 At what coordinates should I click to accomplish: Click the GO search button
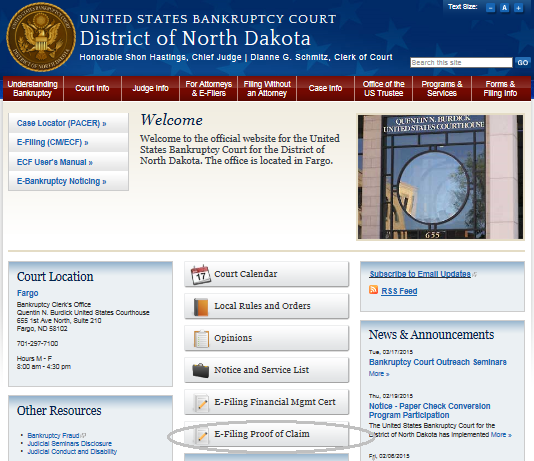click(x=522, y=63)
